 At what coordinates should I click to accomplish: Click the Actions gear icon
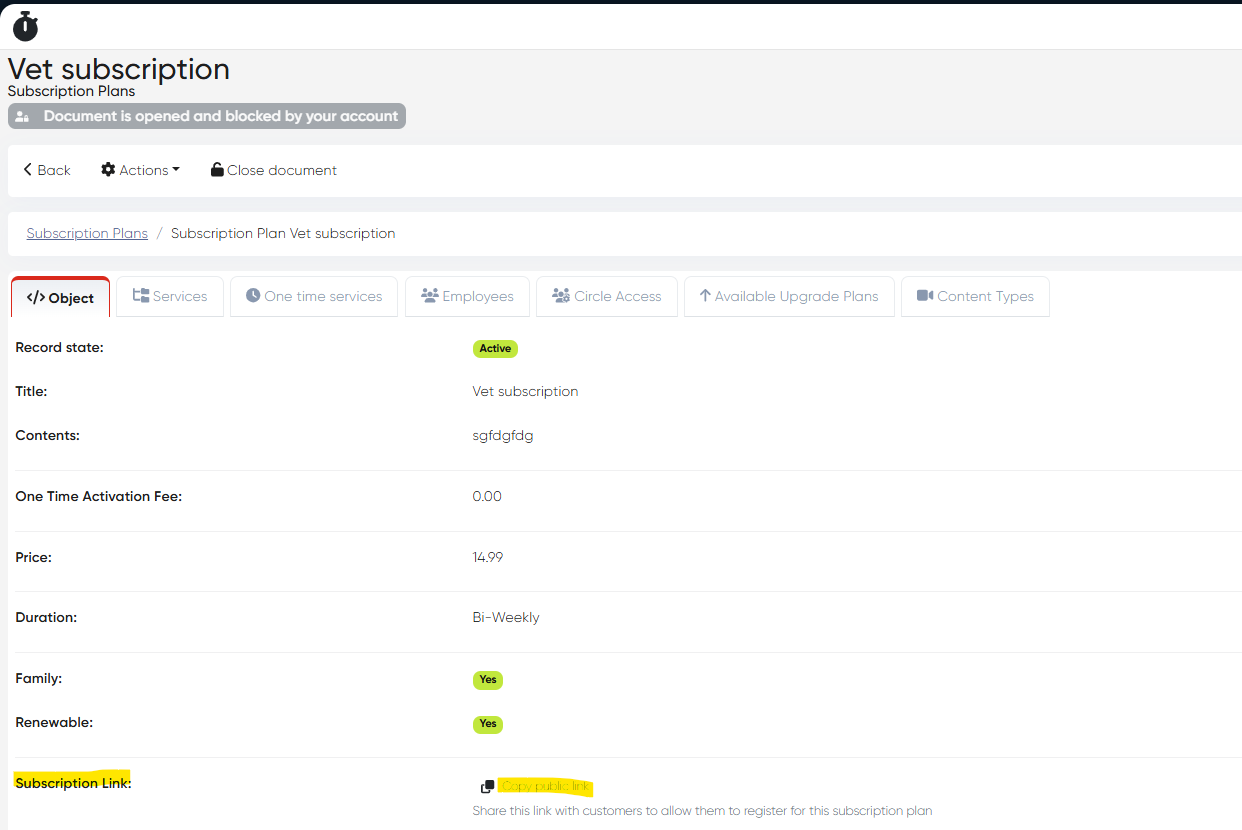[x=108, y=170]
